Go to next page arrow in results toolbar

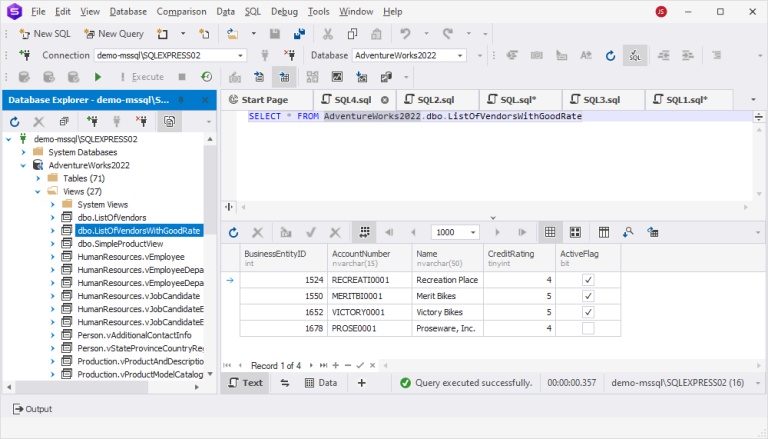[497, 232]
